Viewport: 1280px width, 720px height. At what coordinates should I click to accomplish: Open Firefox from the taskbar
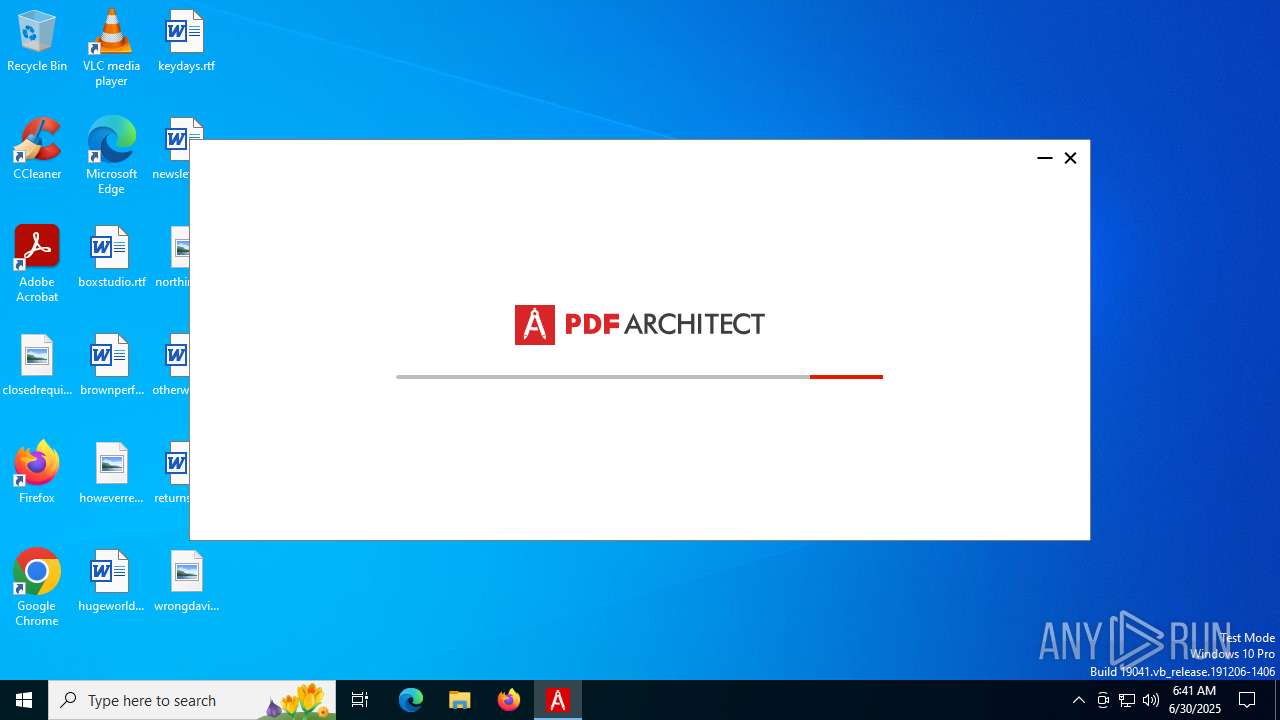(509, 700)
